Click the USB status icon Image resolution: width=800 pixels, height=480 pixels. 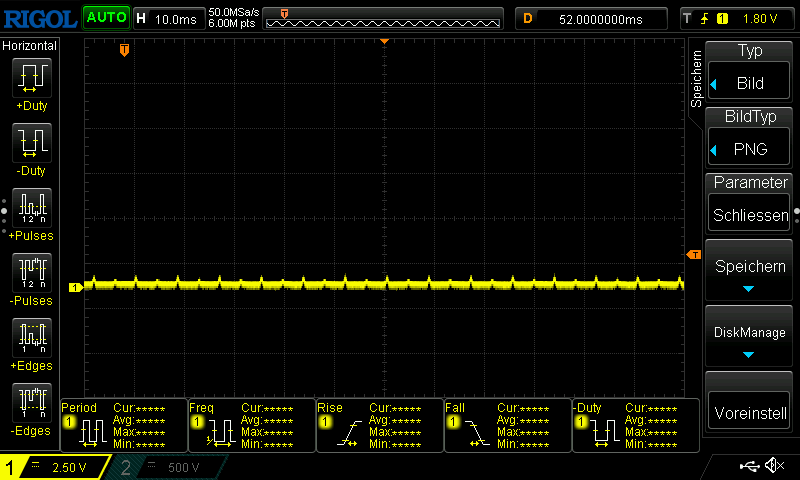(x=749, y=466)
